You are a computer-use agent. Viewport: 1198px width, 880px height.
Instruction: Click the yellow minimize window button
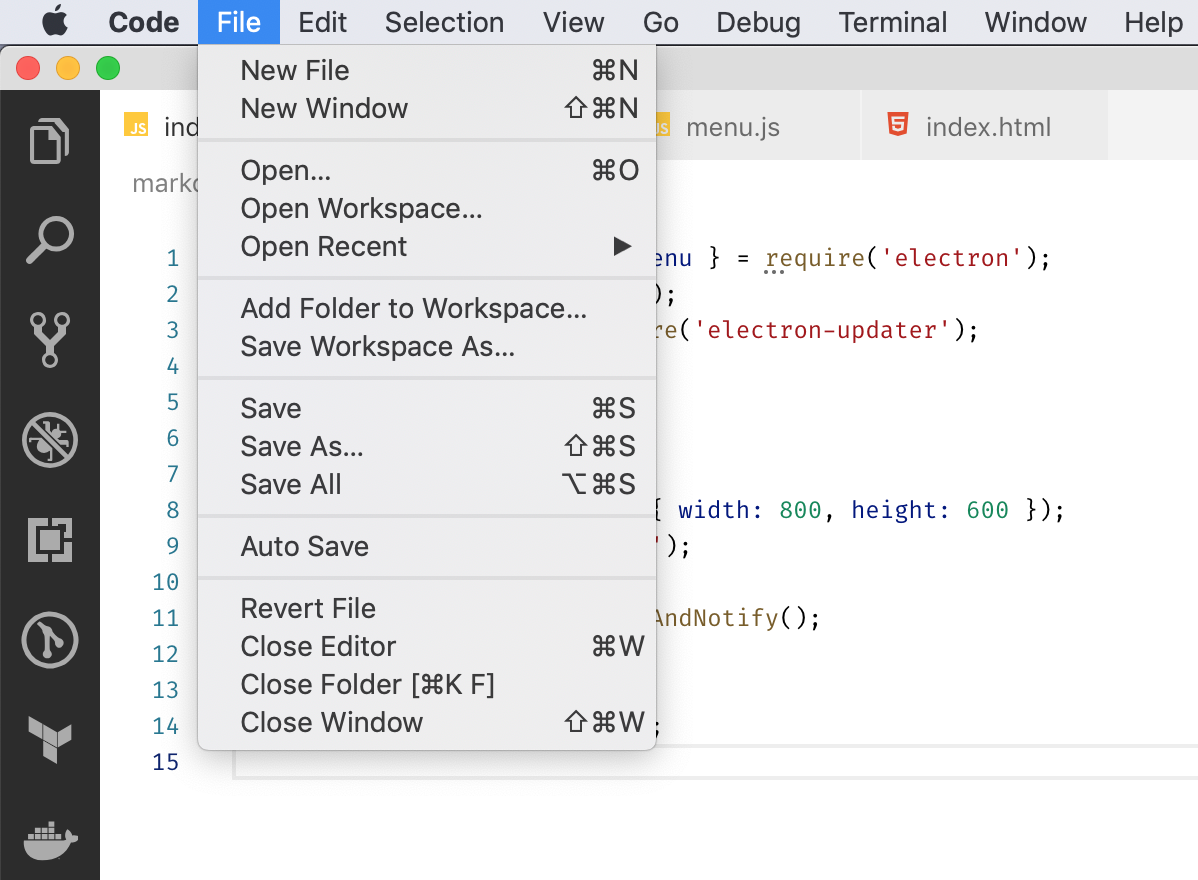[x=68, y=69]
